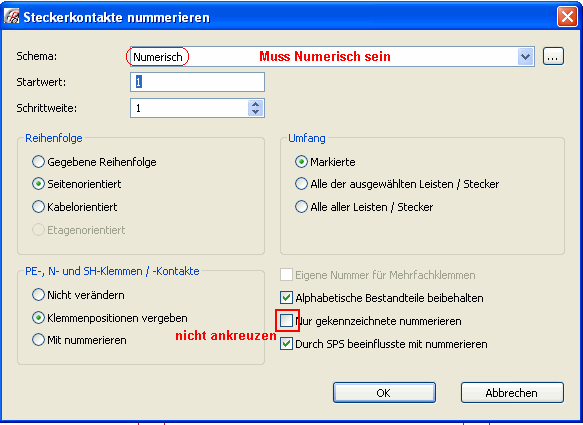Select Gegebene Reihenfolge radio button
Viewport: 583px width, 425px height.
point(38,162)
